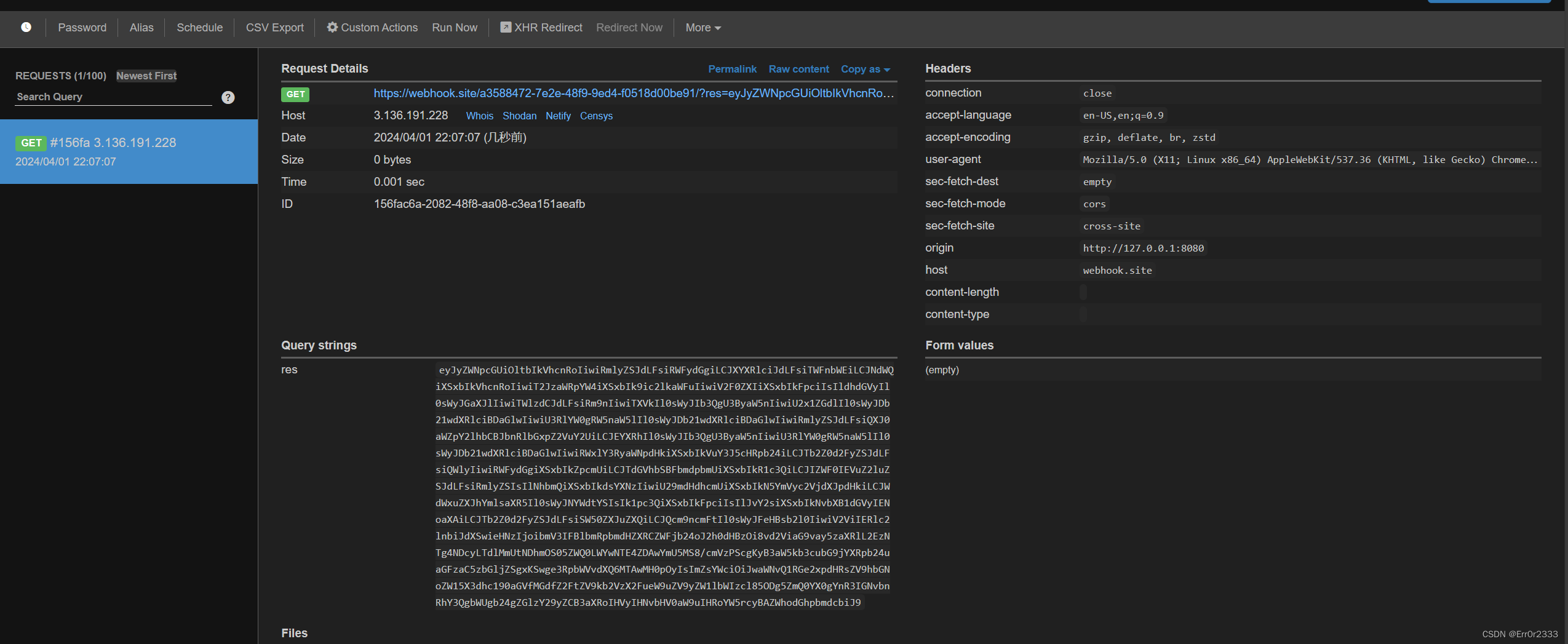Screen dimensions: 1568x644
Task: Open the Alias menu item
Action: pos(141,27)
